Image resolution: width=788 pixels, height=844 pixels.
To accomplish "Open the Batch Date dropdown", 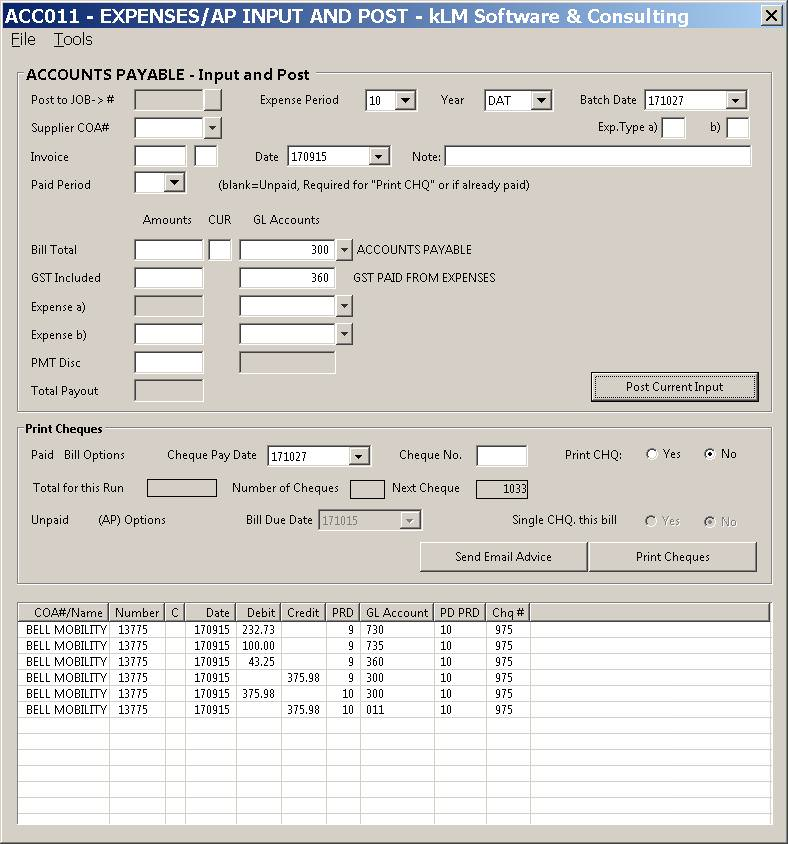I will coord(736,100).
